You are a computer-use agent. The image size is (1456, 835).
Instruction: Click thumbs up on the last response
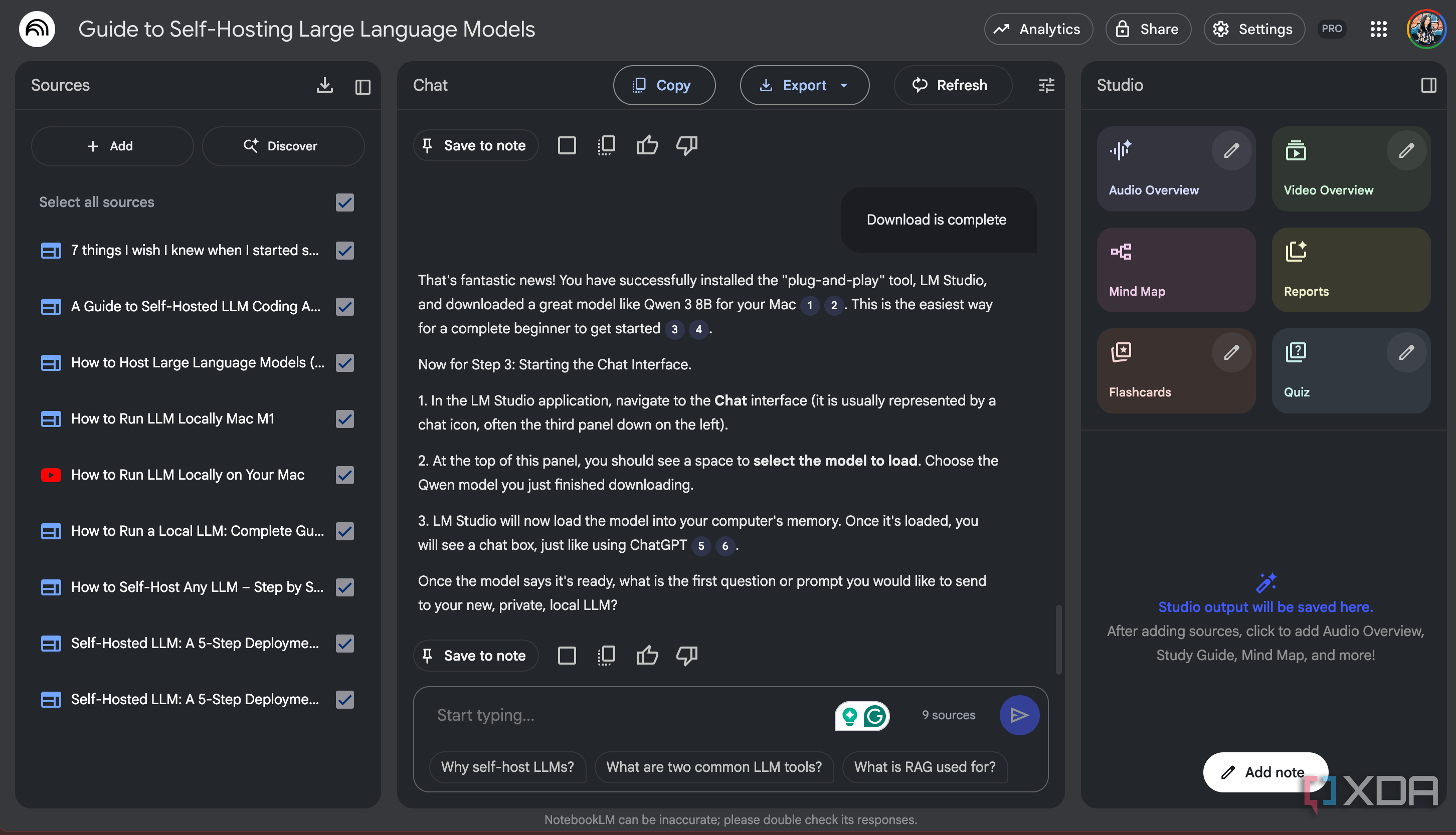647,656
